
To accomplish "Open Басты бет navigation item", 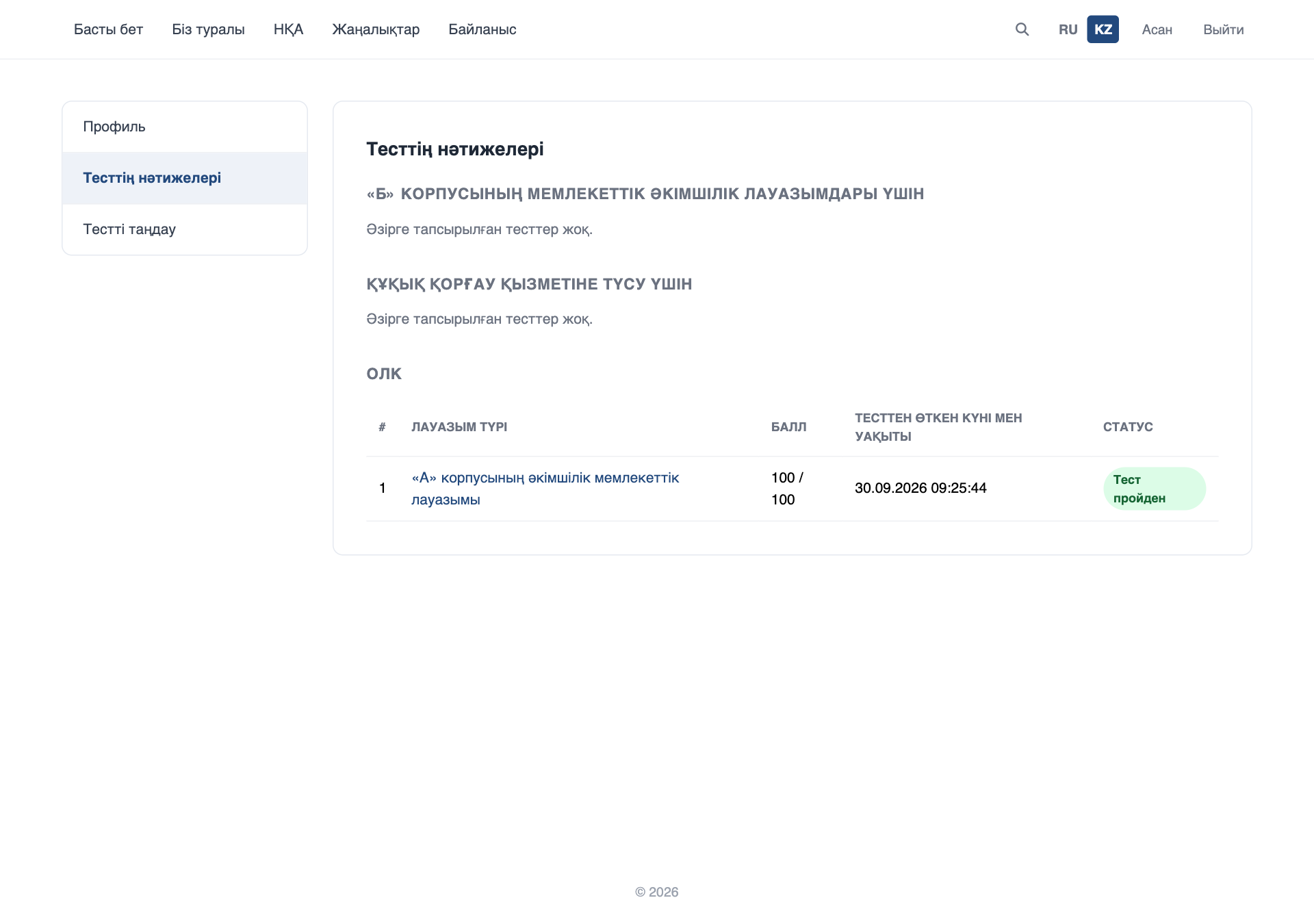I will [108, 29].
